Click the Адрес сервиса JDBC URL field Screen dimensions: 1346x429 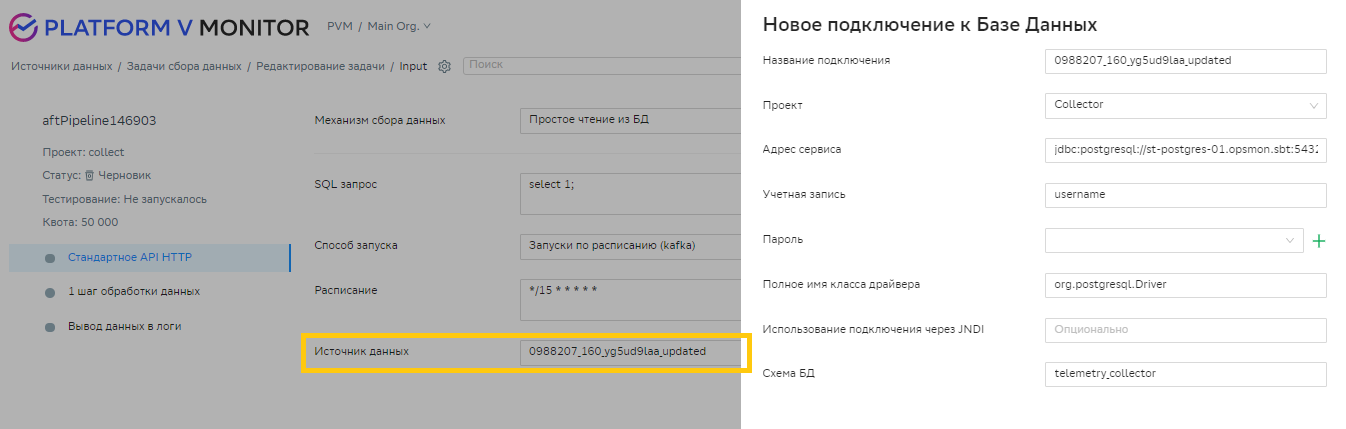[1184, 150]
